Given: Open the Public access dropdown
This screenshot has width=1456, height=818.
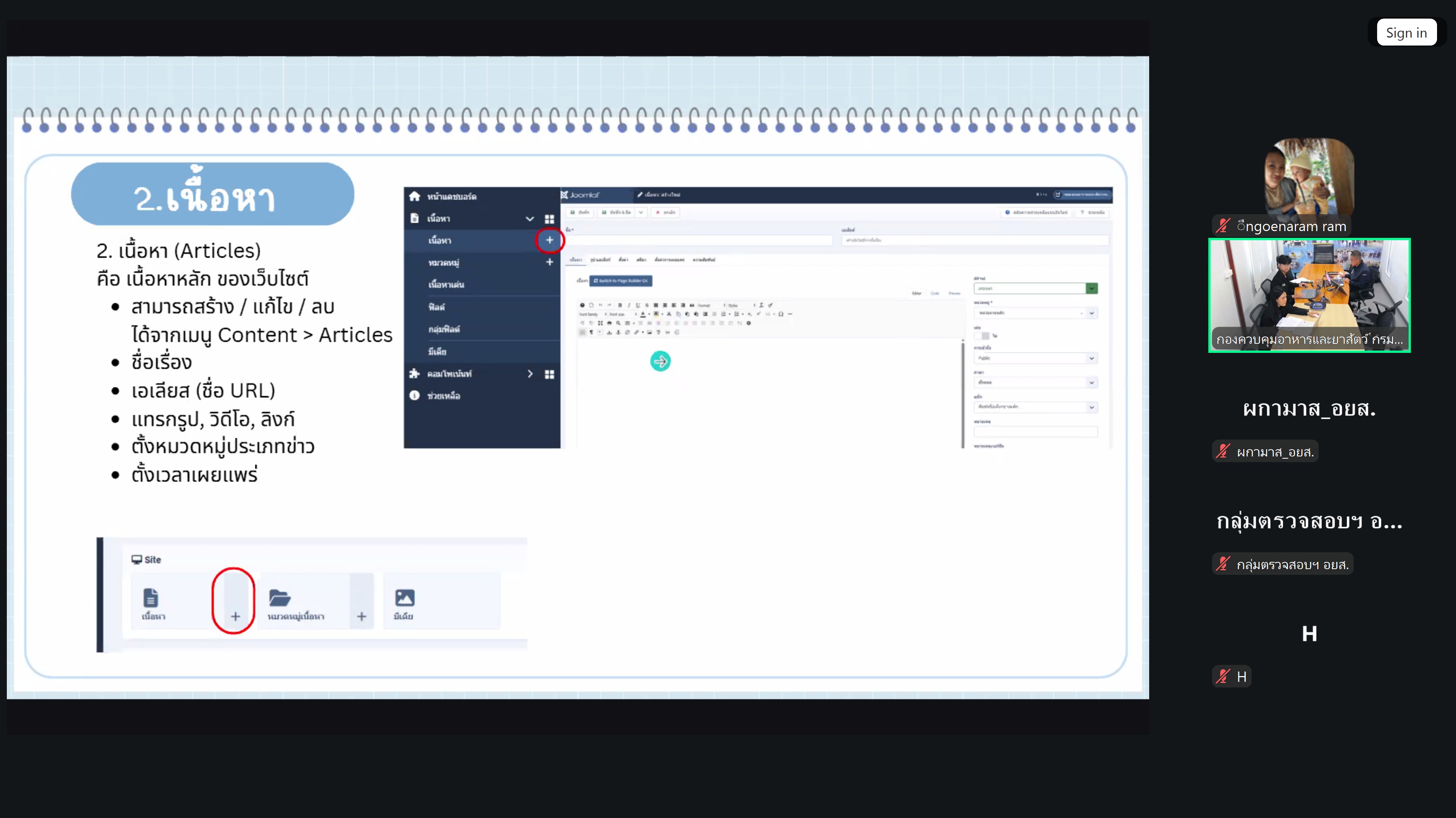Looking at the screenshot, I should click(x=1035, y=359).
